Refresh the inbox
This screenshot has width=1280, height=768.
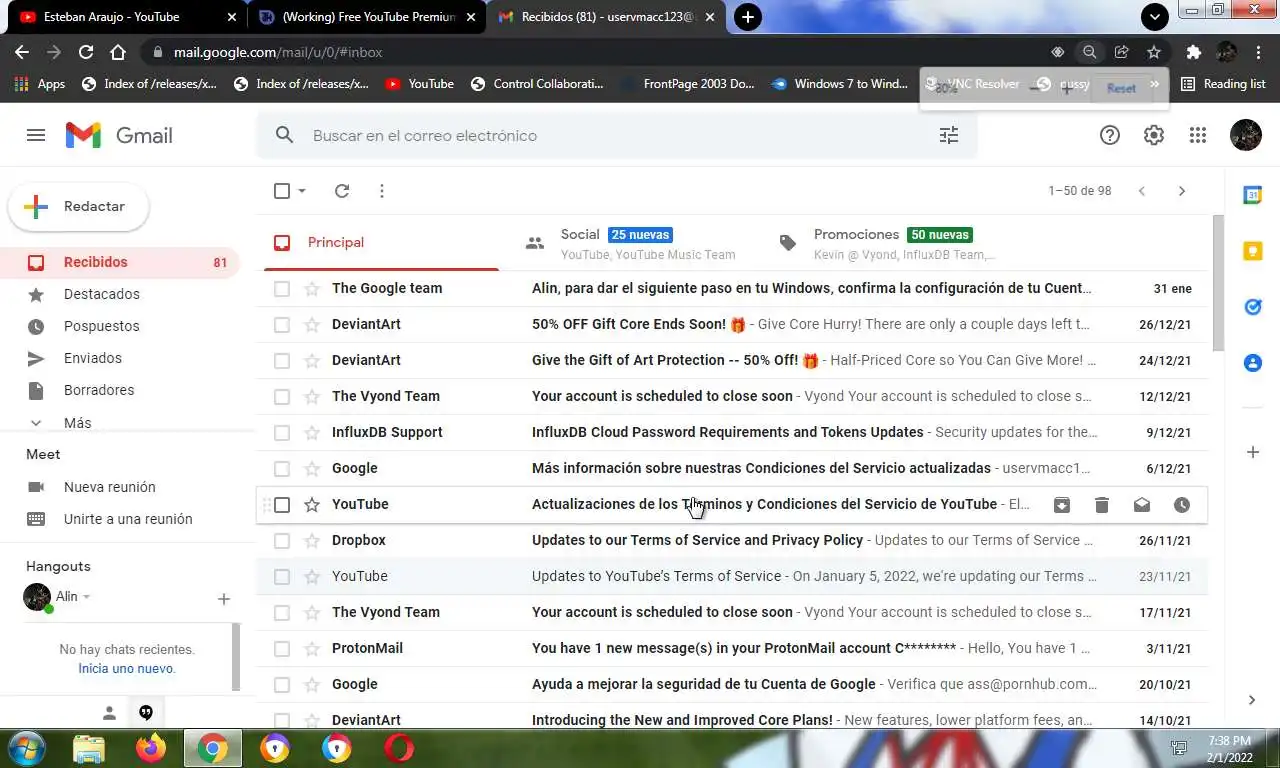pos(342,191)
